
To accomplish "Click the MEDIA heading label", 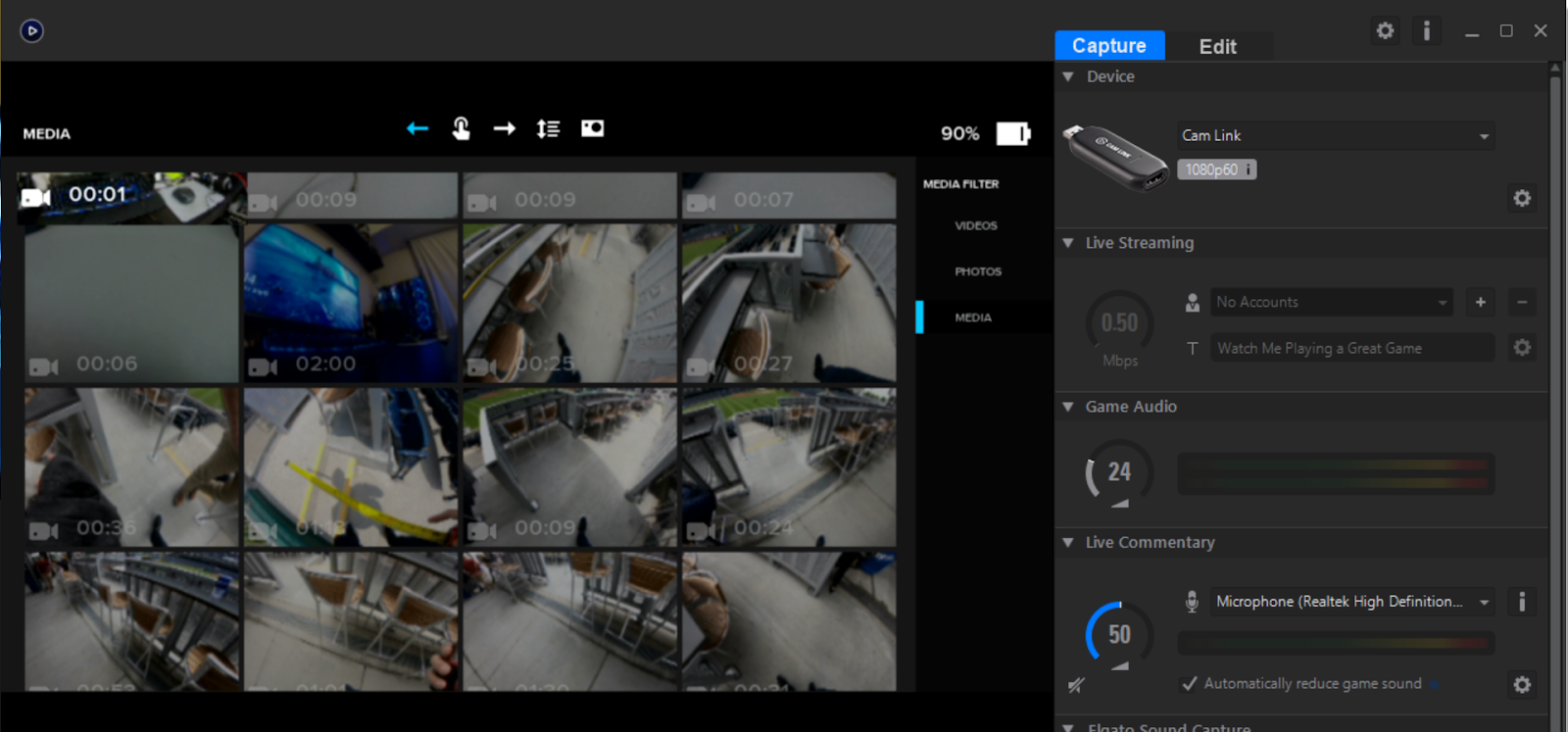I will click(x=47, y=134).
